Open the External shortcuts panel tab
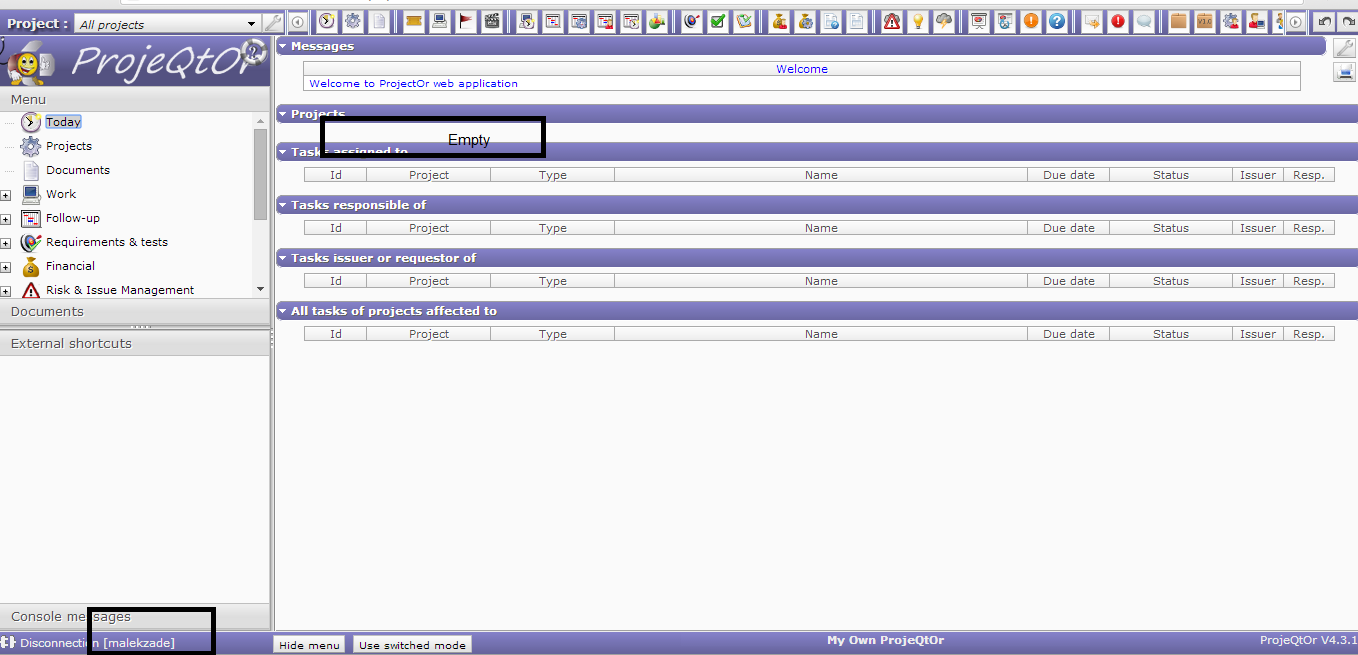 (71, 344)
